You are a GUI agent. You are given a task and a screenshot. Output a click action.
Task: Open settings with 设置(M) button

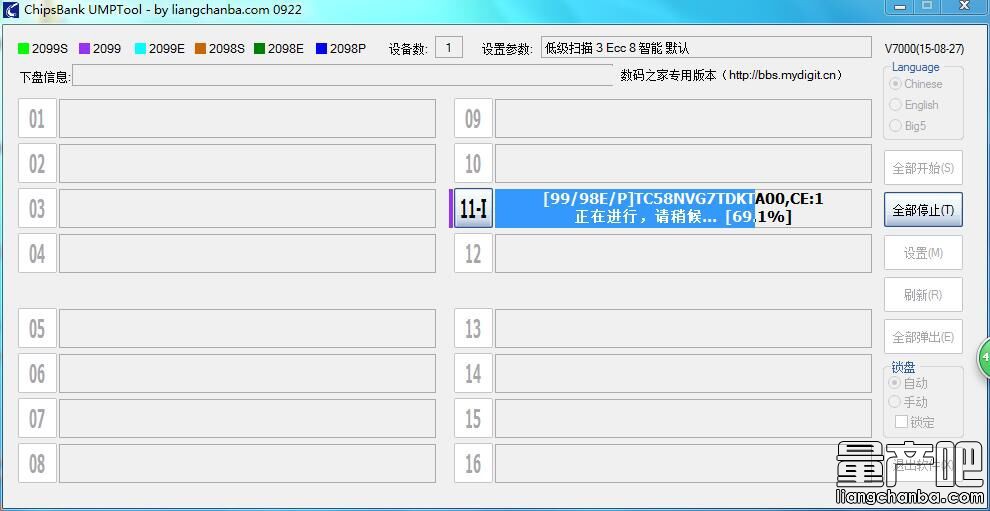coord(923,253)
